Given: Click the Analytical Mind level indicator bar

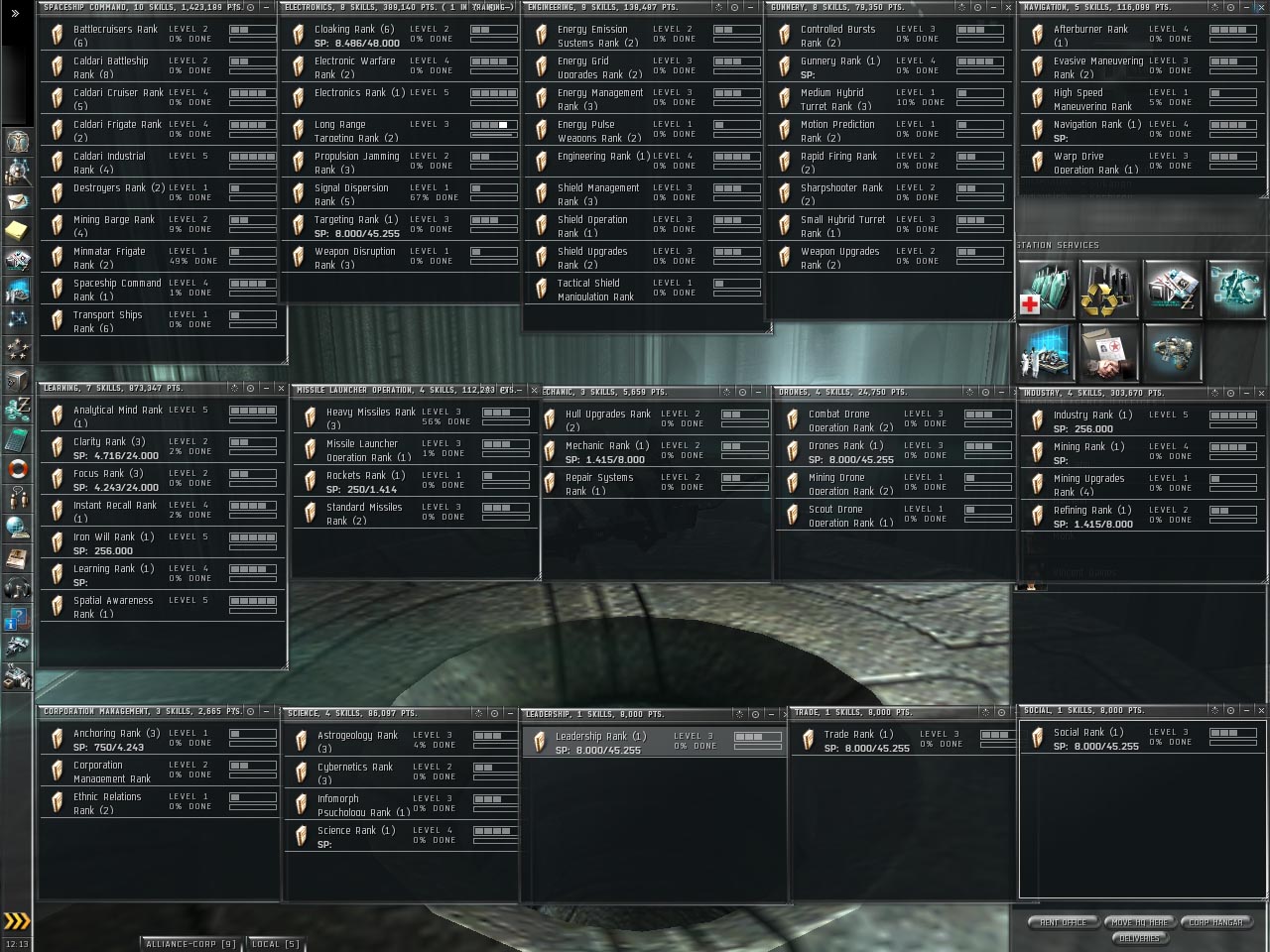Looking at the screenshot, I should pos(252,411).
